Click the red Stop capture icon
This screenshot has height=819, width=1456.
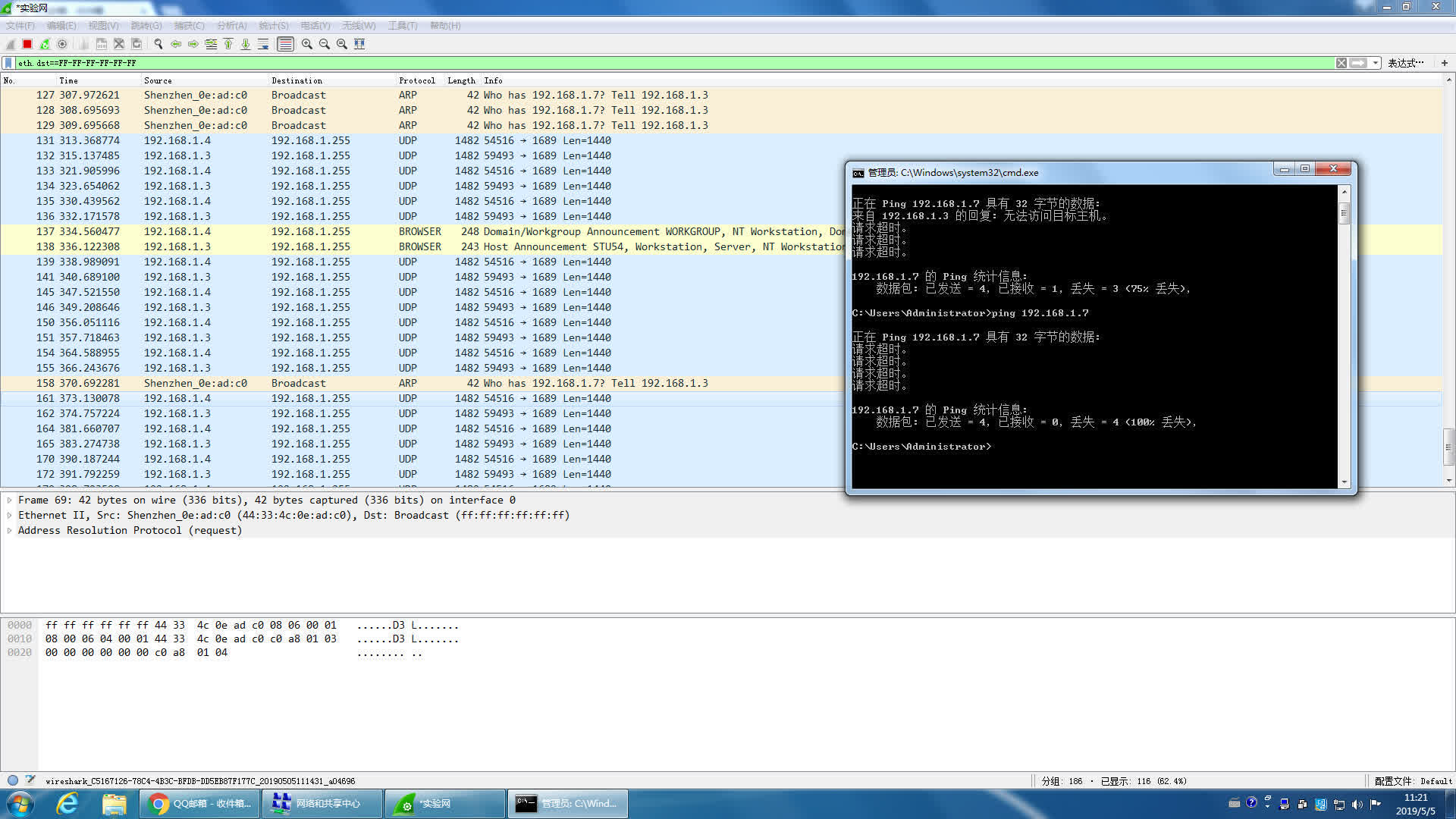tap(27, 44)
